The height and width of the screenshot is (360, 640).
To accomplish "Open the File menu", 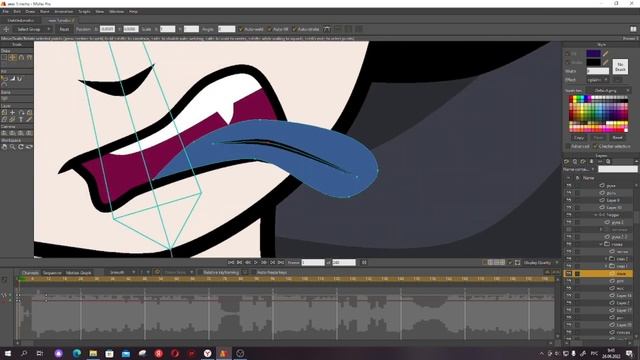I will (x=5, y=12).
